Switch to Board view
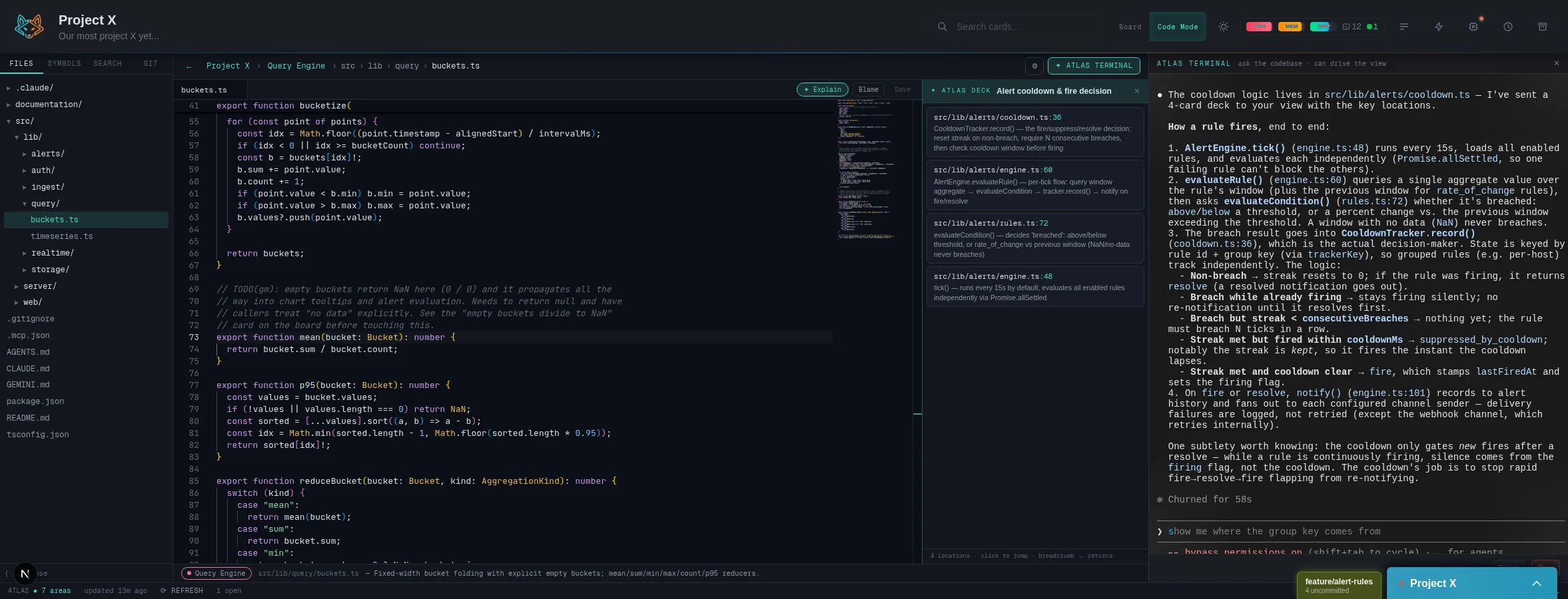The height and width of the screenshot is (599, 1568). click(1130, 27)
